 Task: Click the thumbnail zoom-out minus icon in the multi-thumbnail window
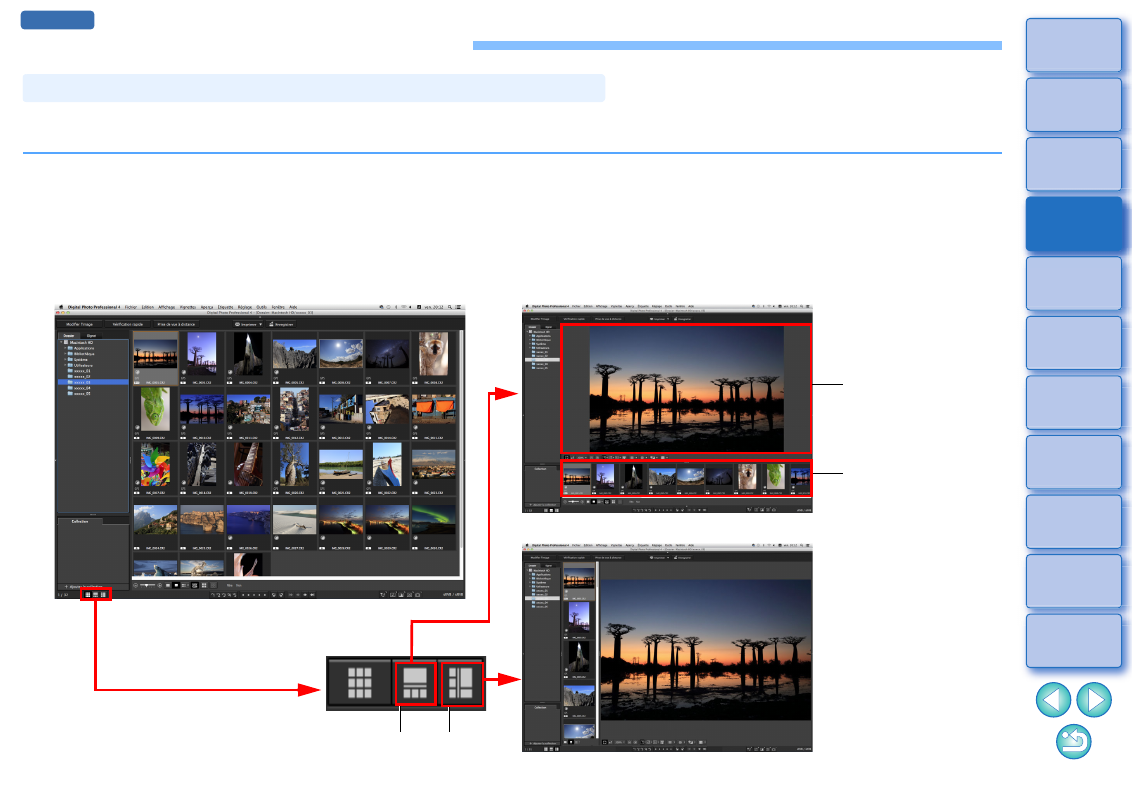click(x=136, y=586)
